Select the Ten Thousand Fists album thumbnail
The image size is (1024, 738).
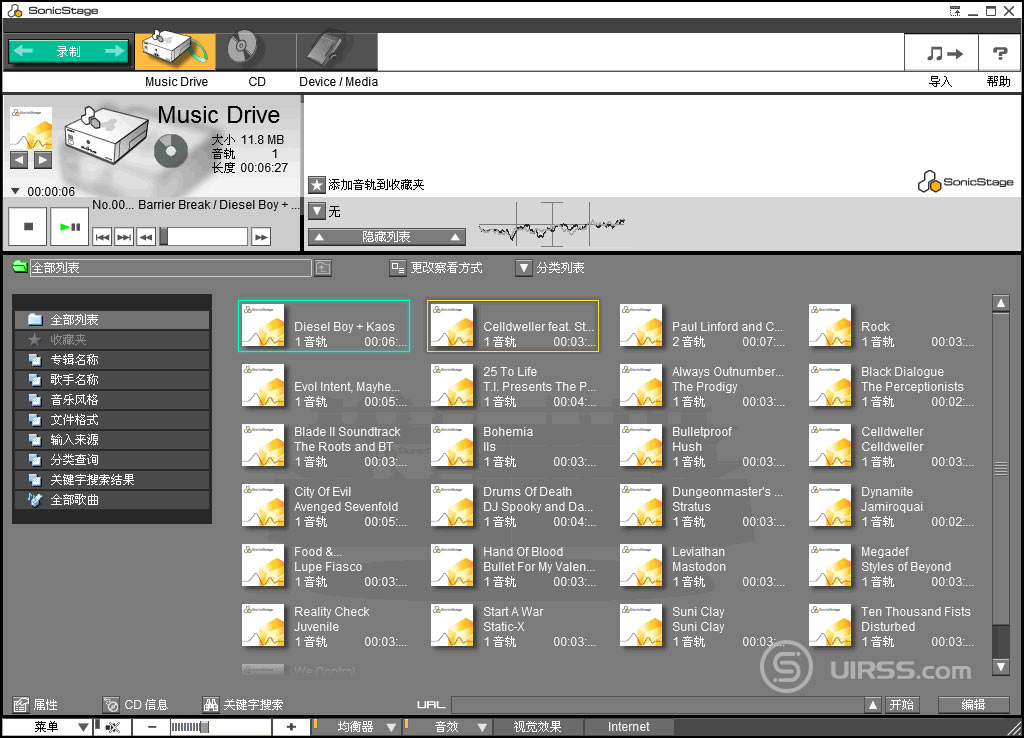830,626
